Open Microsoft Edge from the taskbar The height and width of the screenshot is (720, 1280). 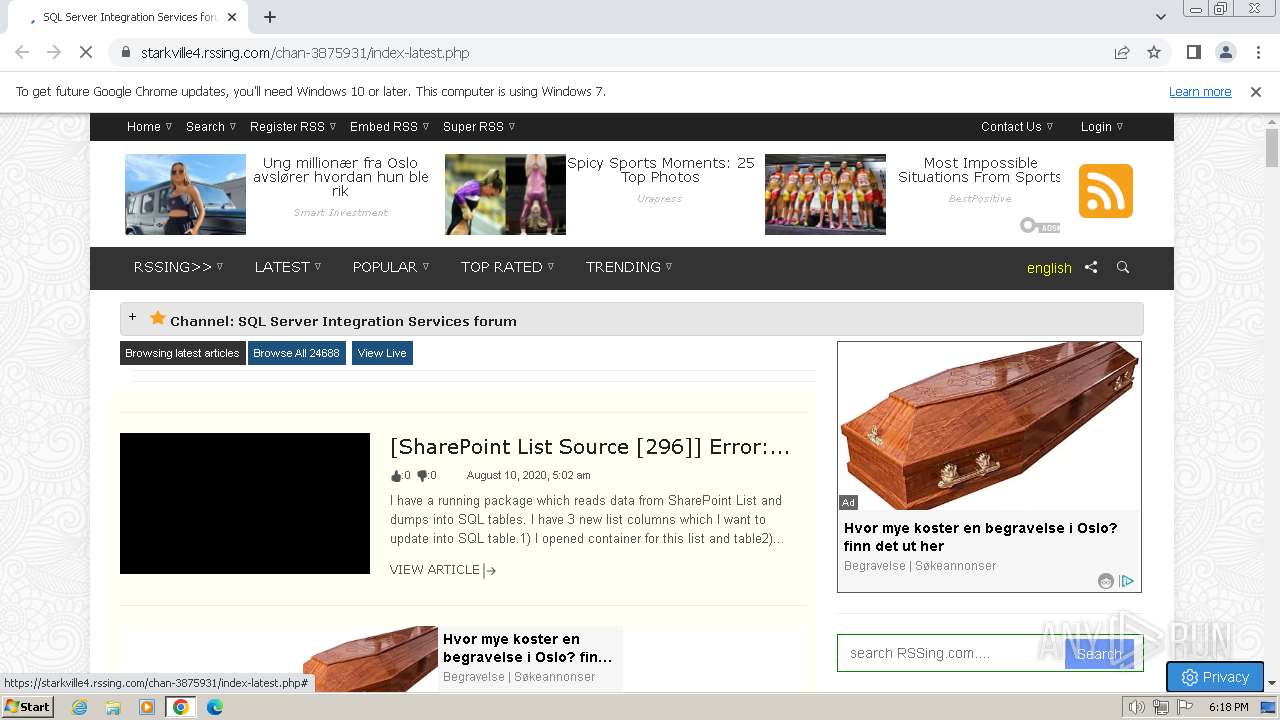[x=215, y=707]
